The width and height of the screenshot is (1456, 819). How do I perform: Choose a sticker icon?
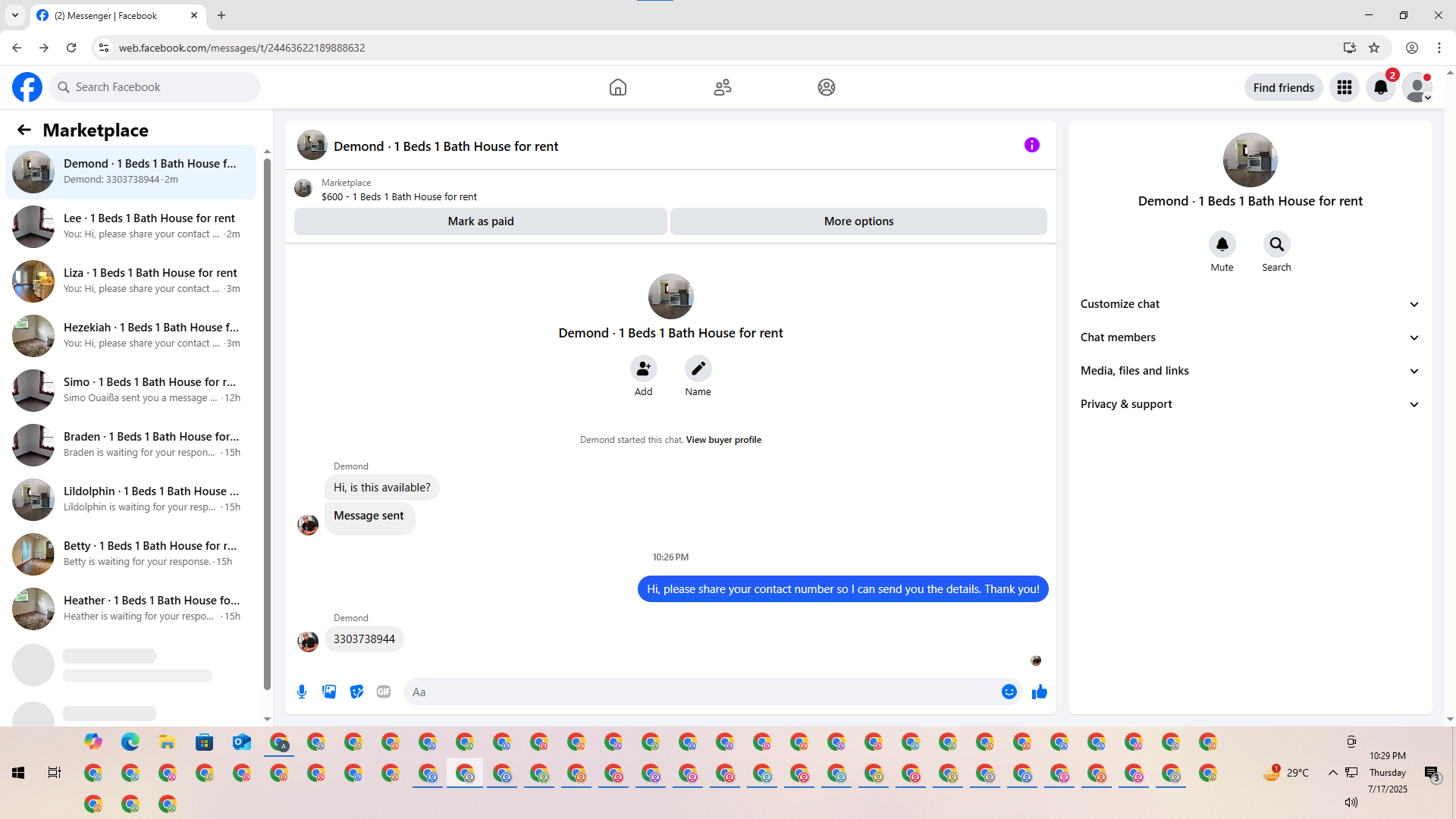coord(356,692)
